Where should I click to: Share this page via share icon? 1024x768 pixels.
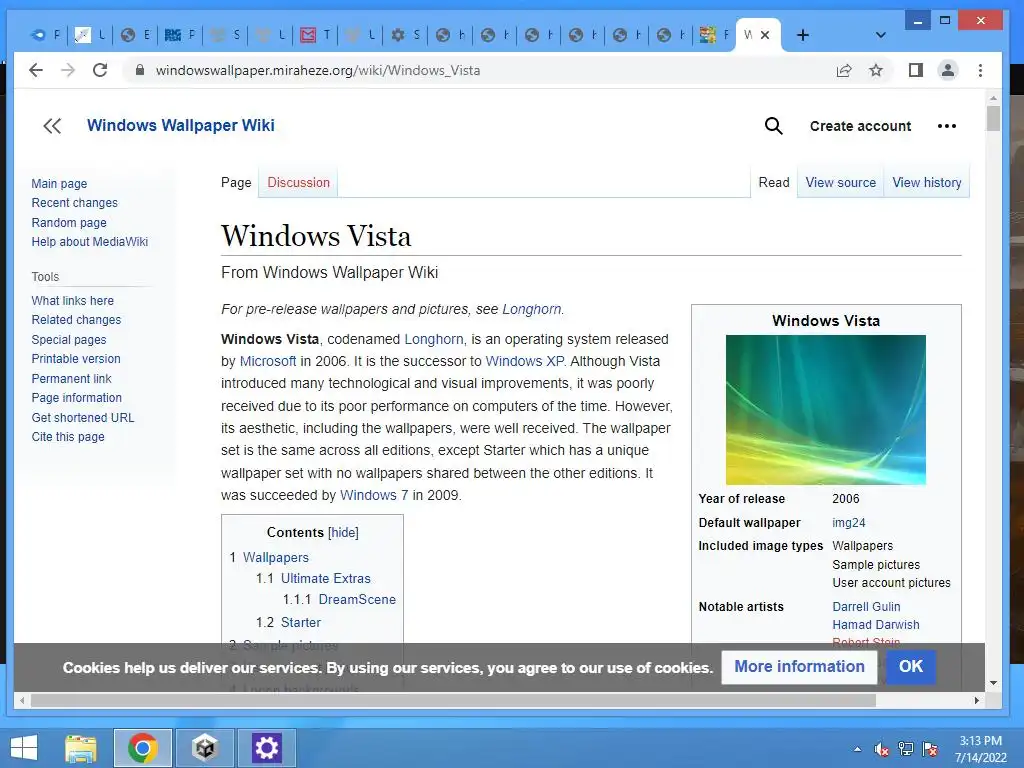pos(844,70)
